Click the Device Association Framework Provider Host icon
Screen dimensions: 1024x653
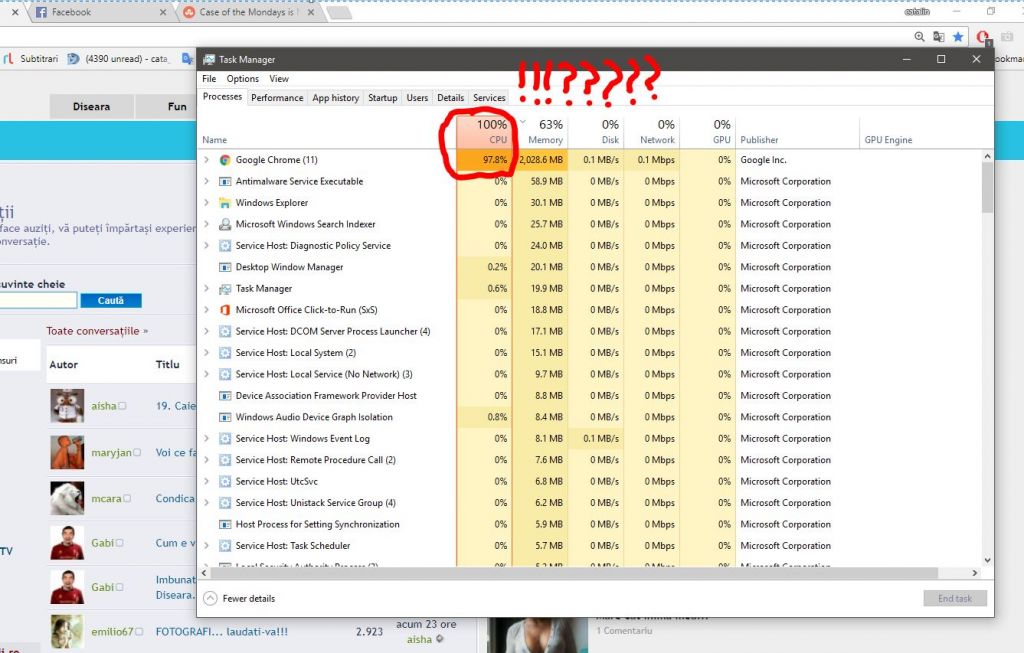[225, 396]
